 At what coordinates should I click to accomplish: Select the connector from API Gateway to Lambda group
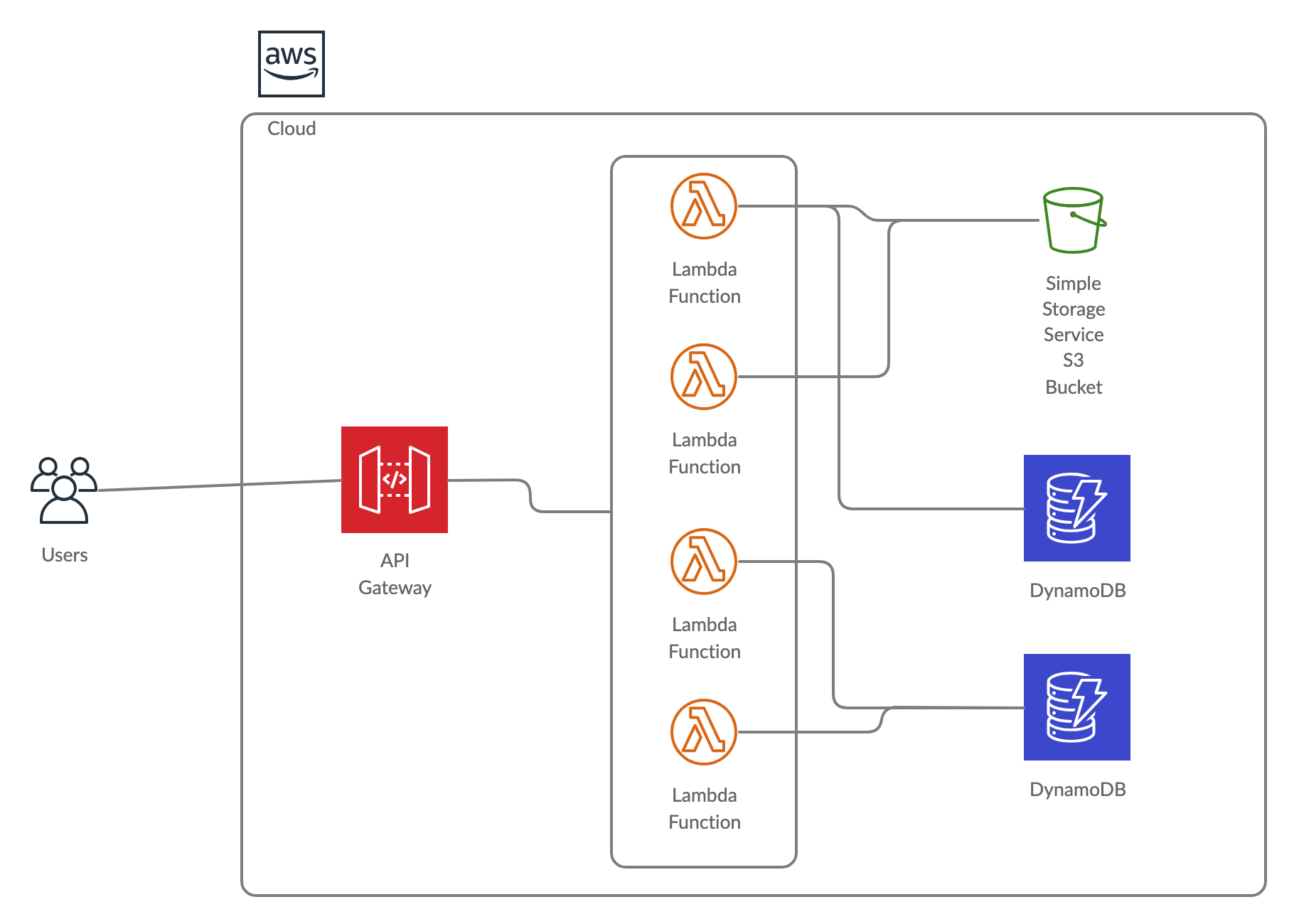(x=530, y=495)
